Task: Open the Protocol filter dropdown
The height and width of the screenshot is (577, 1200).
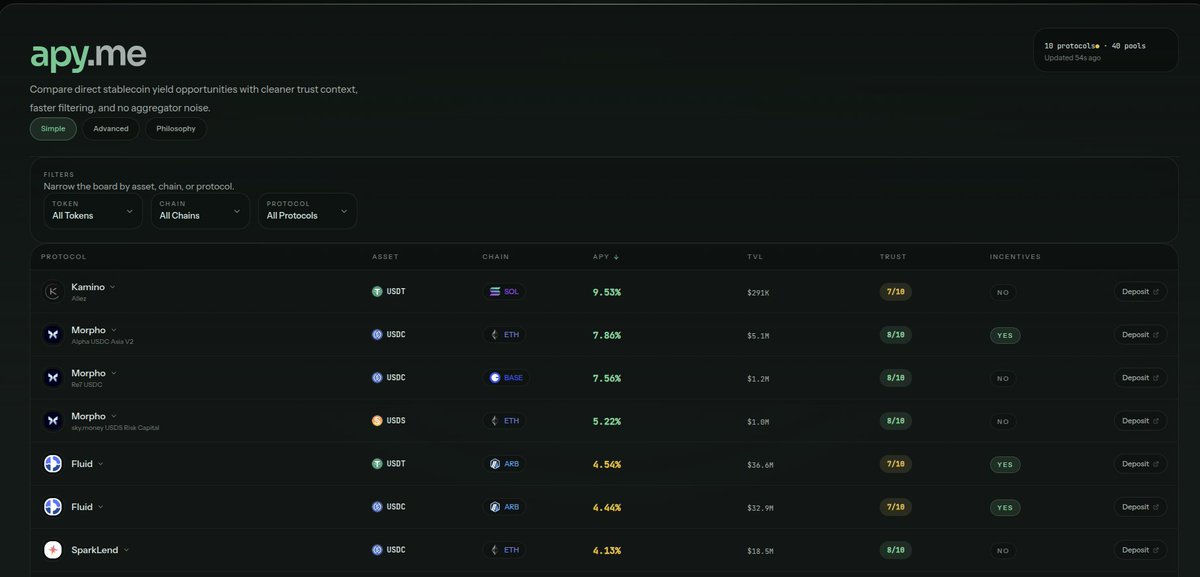Action: click(x=307, y=210)
